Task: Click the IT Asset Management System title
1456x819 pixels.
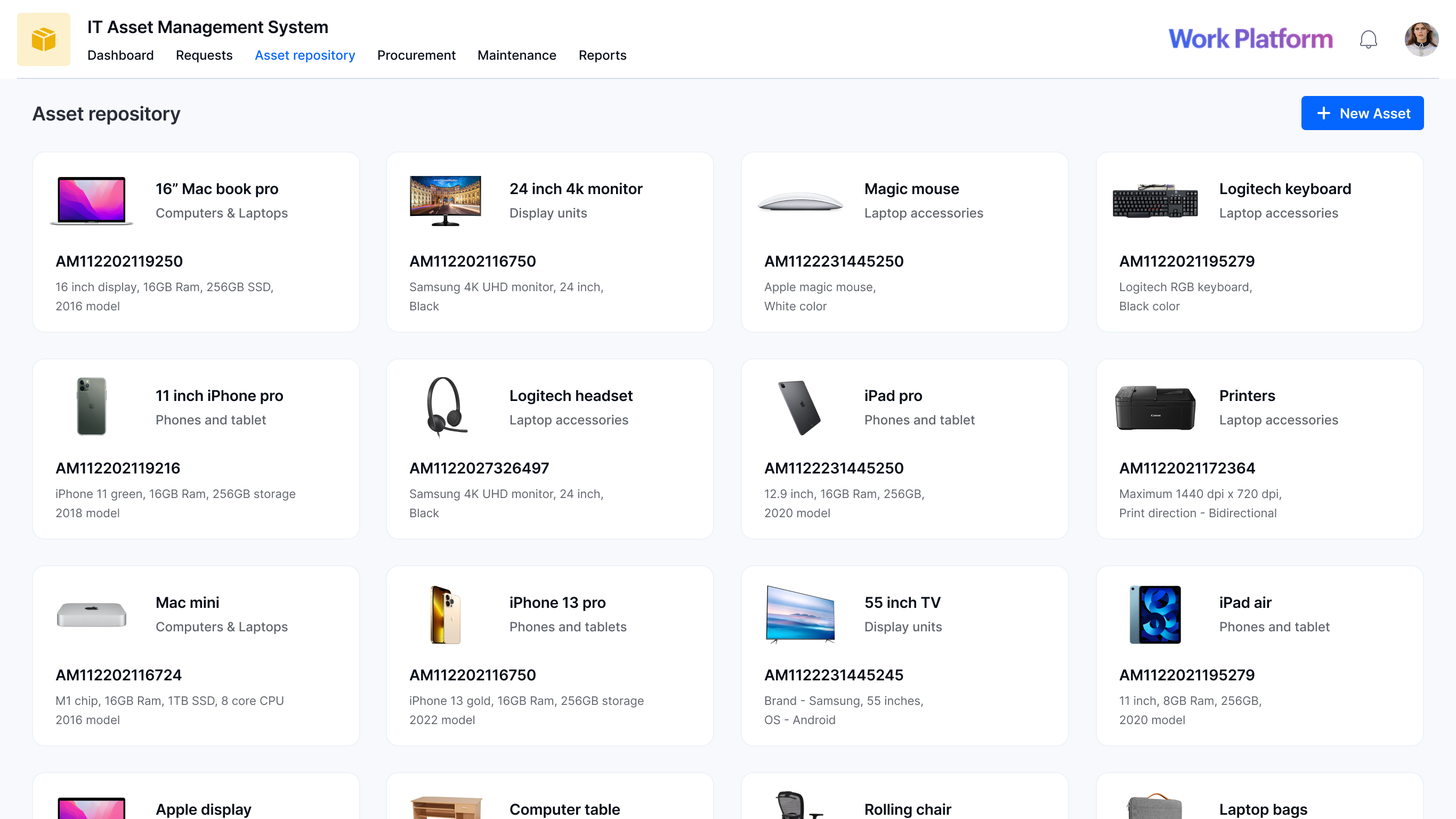Action: coord(207,27)
